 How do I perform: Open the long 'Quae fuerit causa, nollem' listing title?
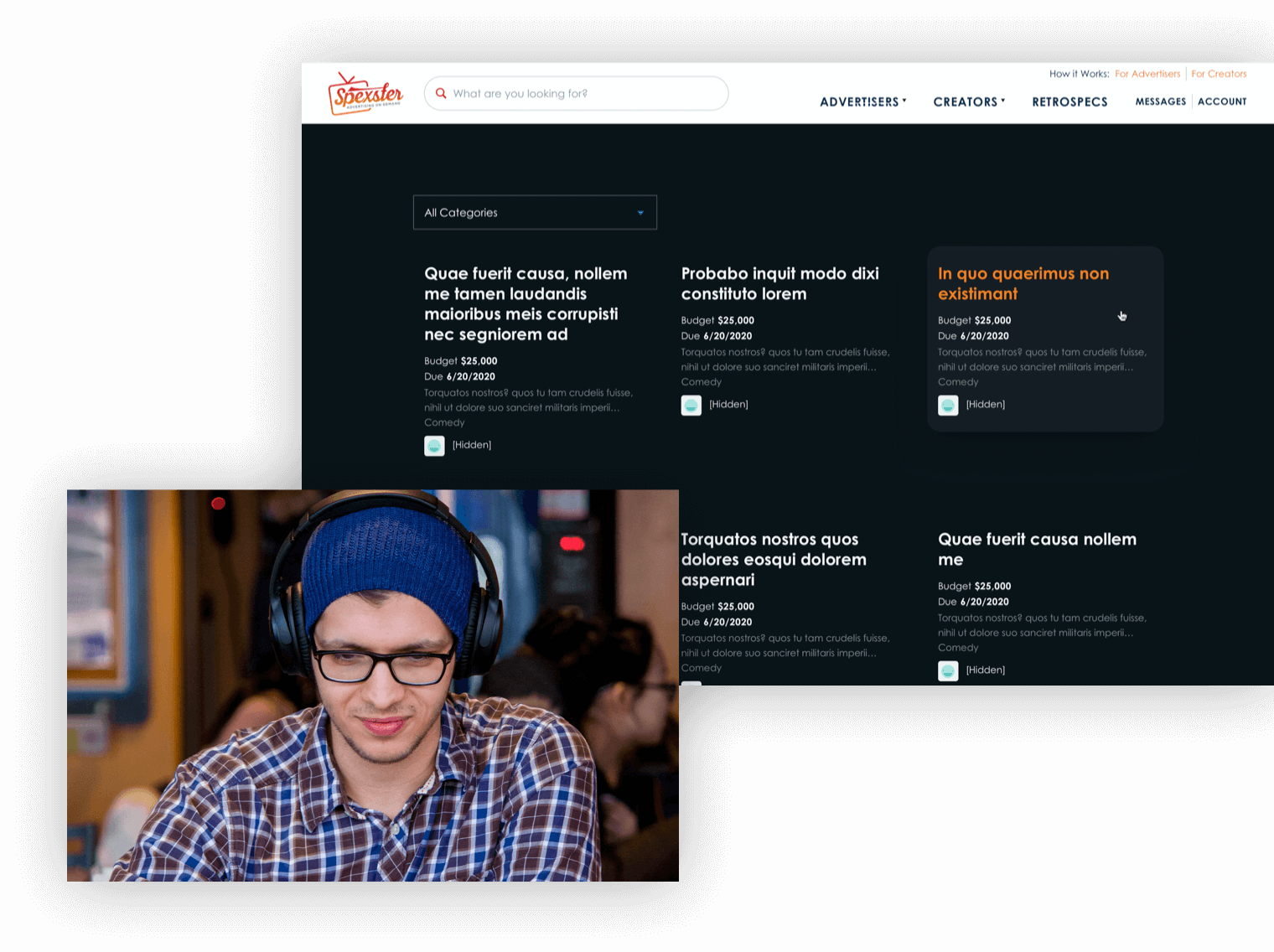525,304
